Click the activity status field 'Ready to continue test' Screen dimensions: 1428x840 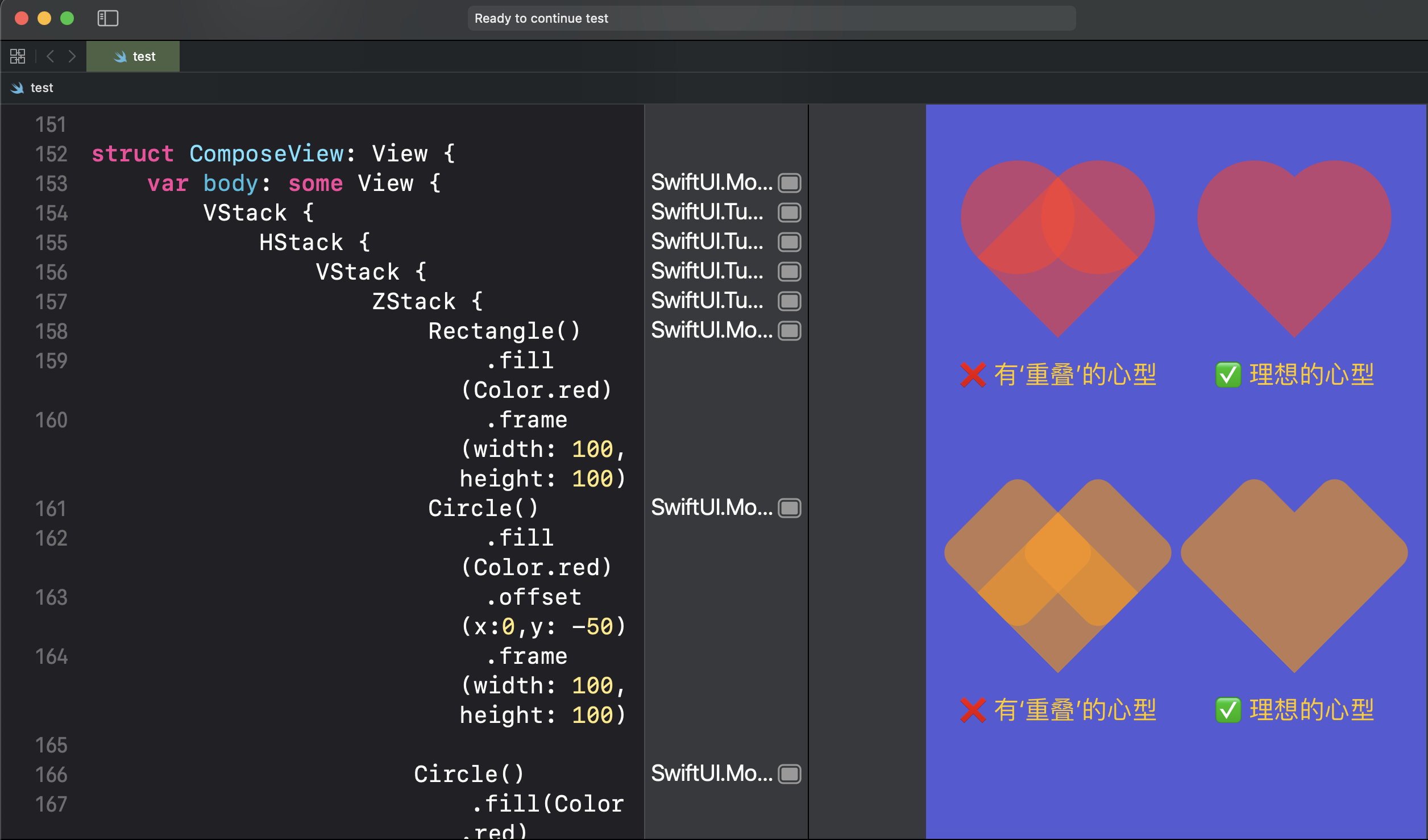click(x=771, y=18)
